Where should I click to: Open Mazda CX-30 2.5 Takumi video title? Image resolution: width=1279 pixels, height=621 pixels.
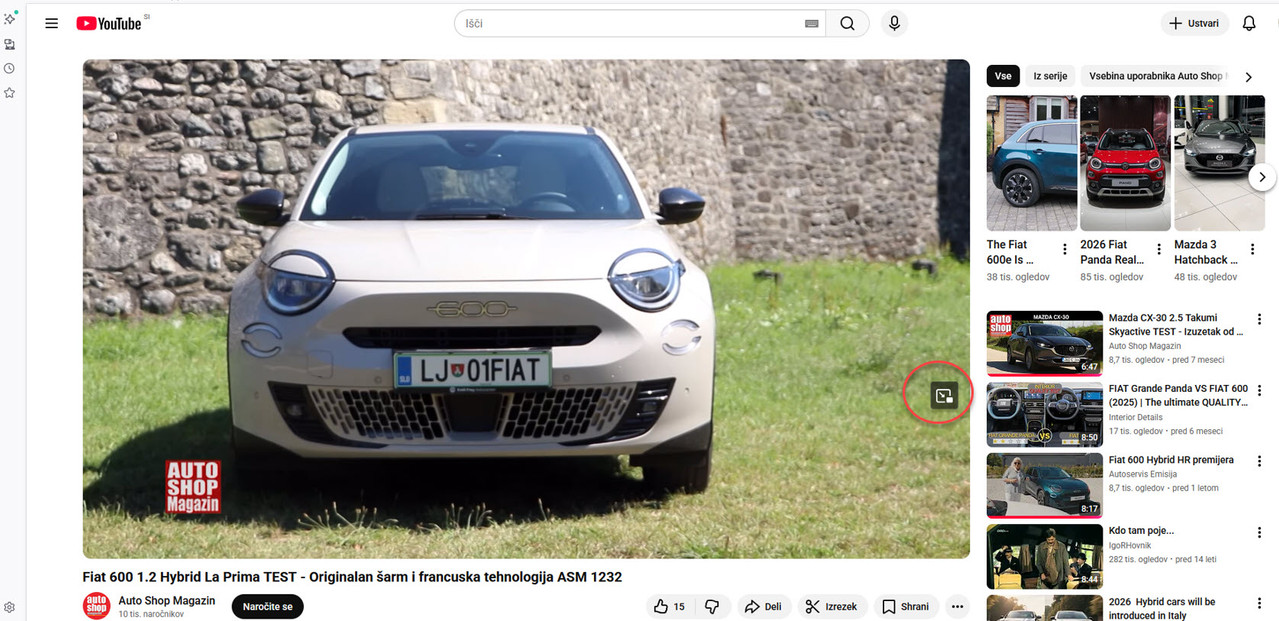1176,324
